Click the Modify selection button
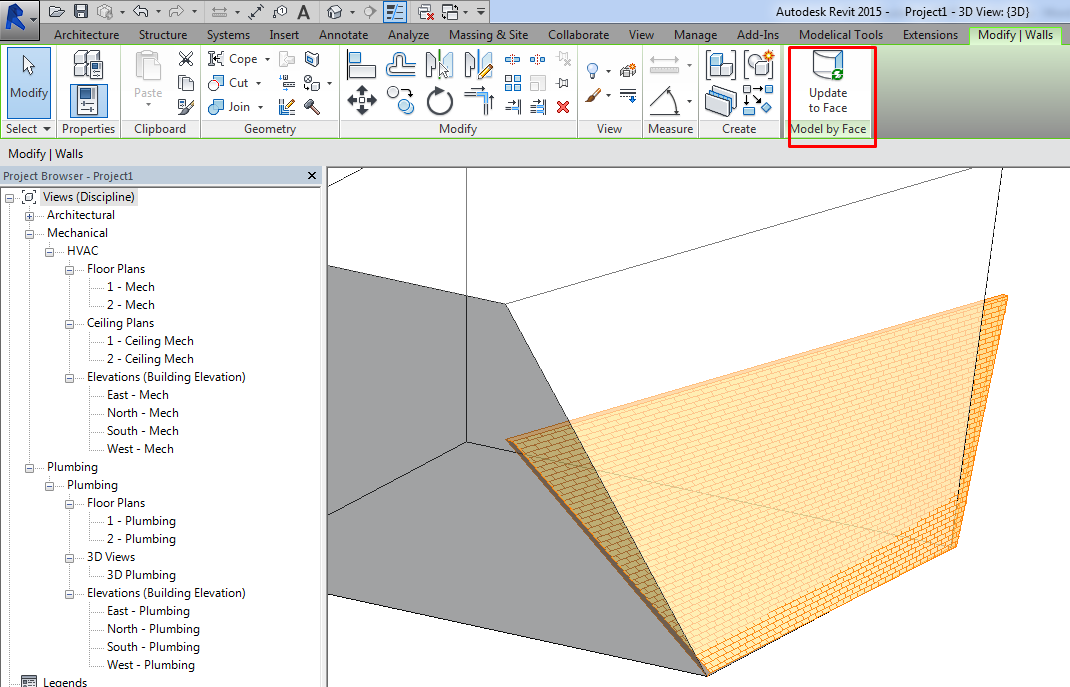The width and height of the screenshot is (1070, 687). (29, 82)
